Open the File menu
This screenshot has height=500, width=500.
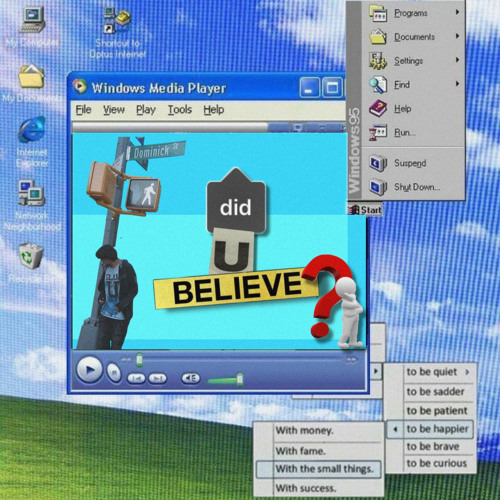point(83,110)
